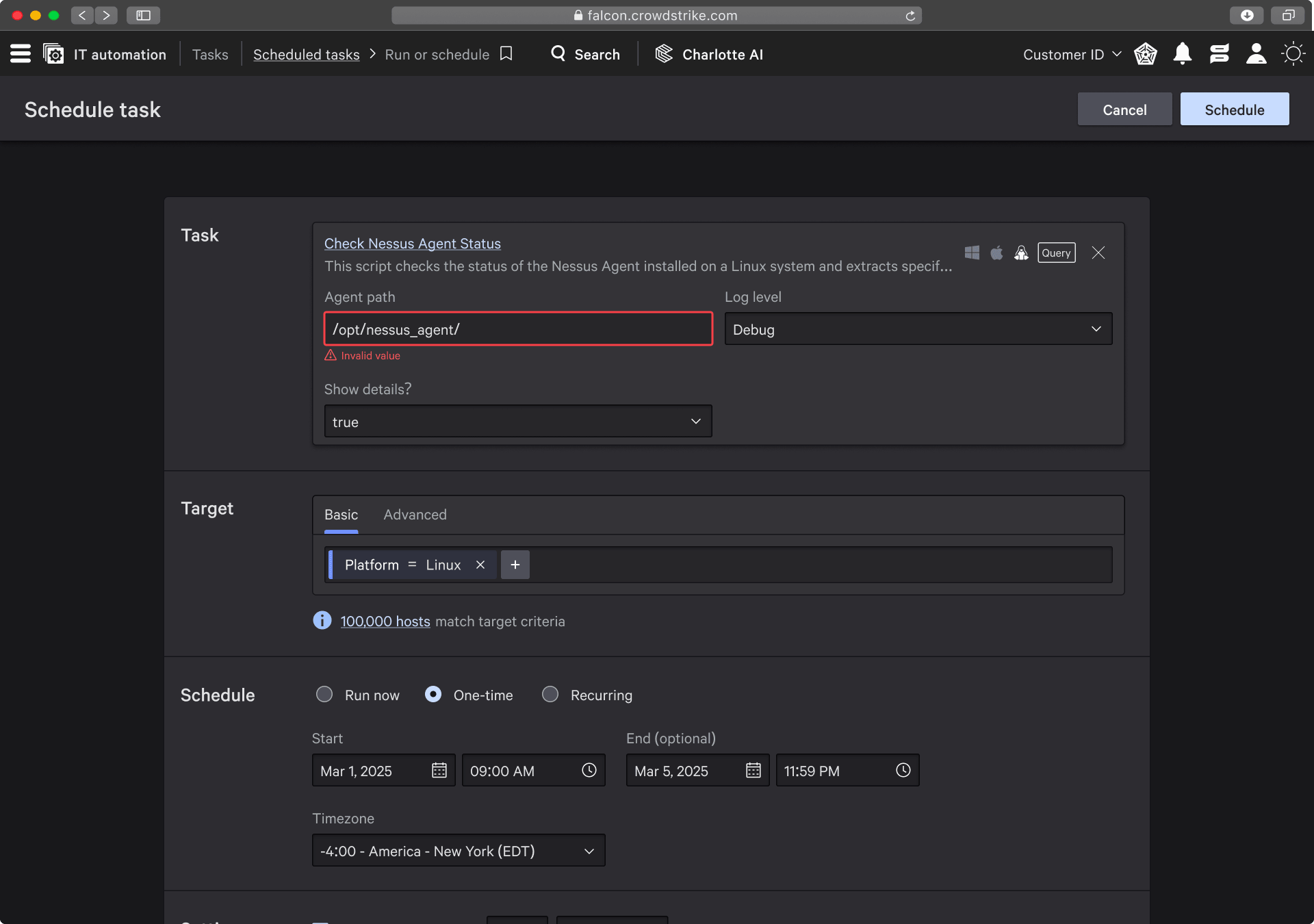Expand the Log level dropdown
Image resolution: width=1314 pixels, height=924 pixels.
tap(918, 329)
